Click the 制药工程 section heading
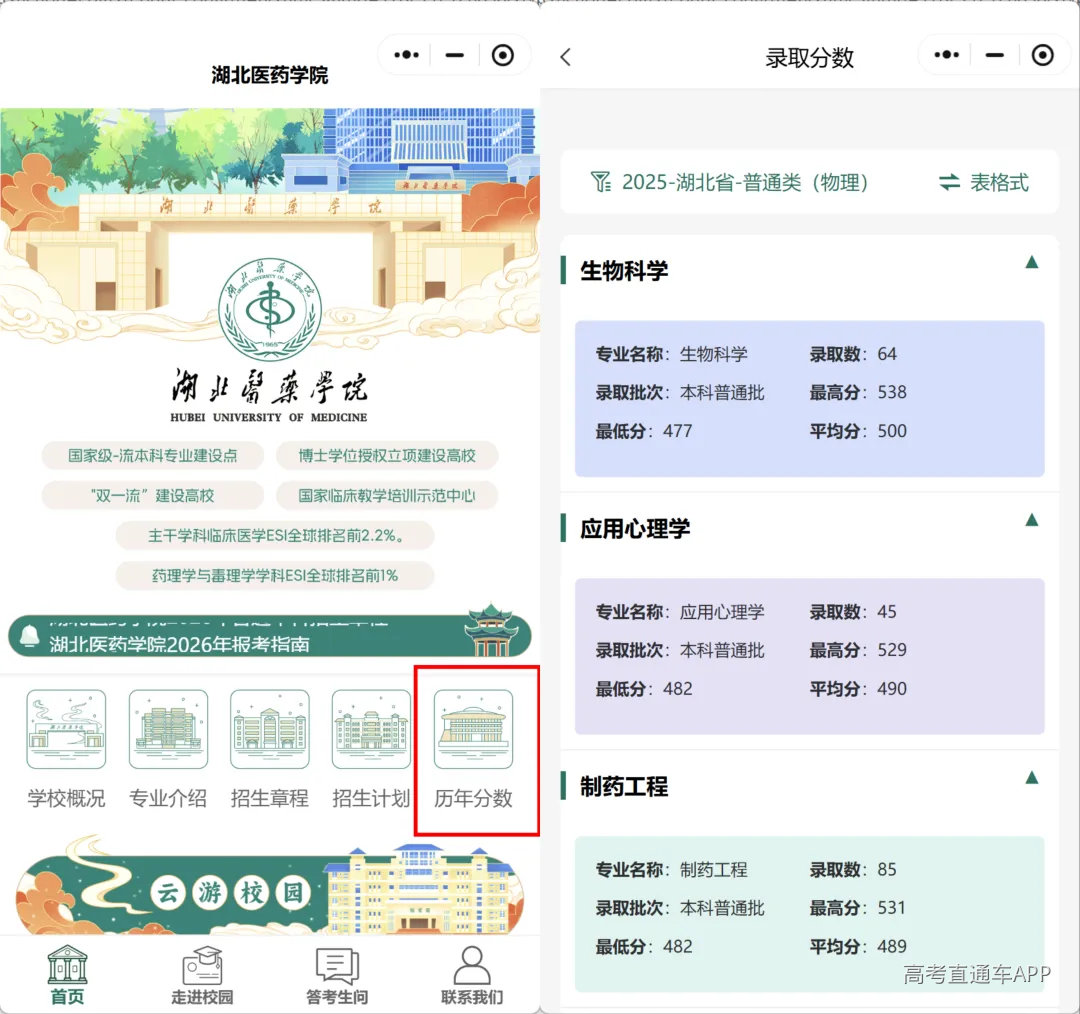This screenshot has width=1080, height=1014. point(624,786)
